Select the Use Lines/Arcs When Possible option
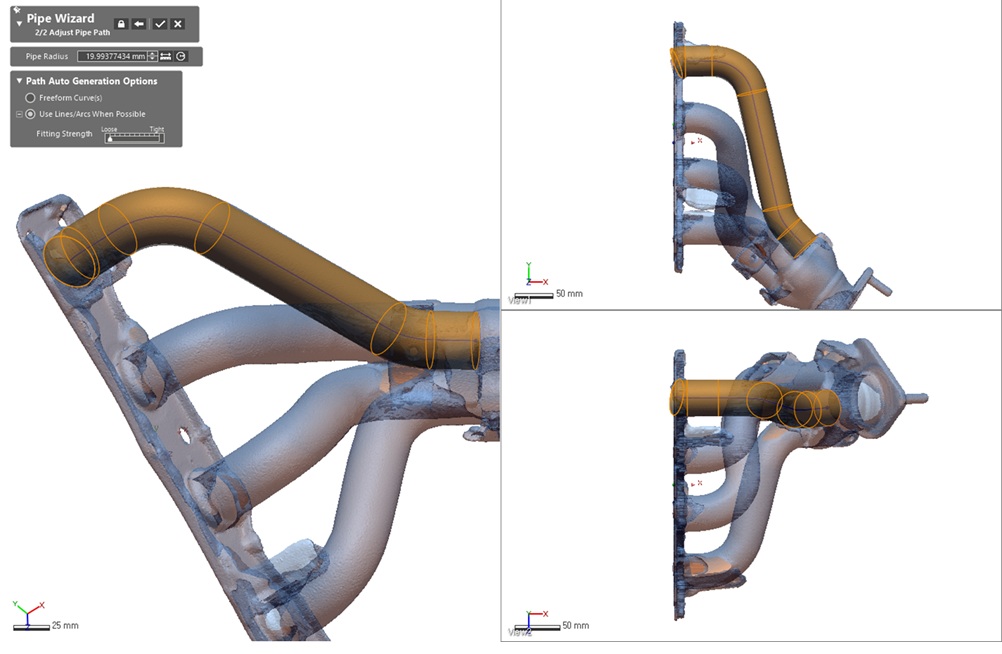The height and width of the screenshot is (654, 1002). 30,113
